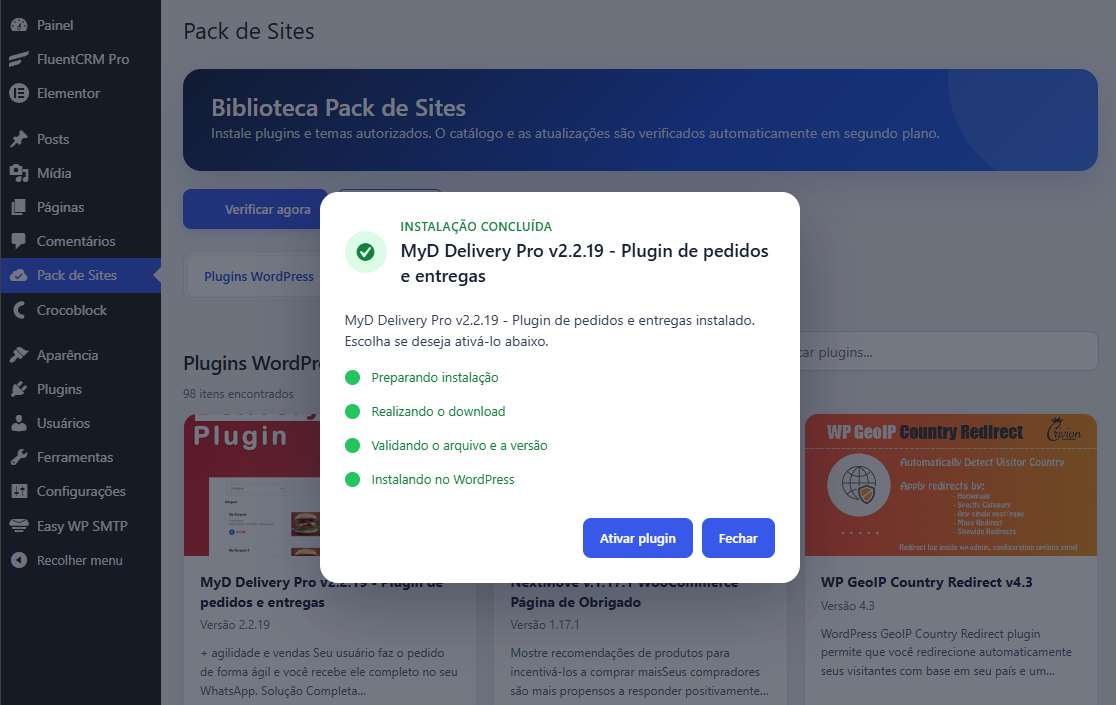The image size is (1116, 705).
Task: Click the INSTALAÇÃO CONCLUÍDA label
Action: tap(476, 226)
